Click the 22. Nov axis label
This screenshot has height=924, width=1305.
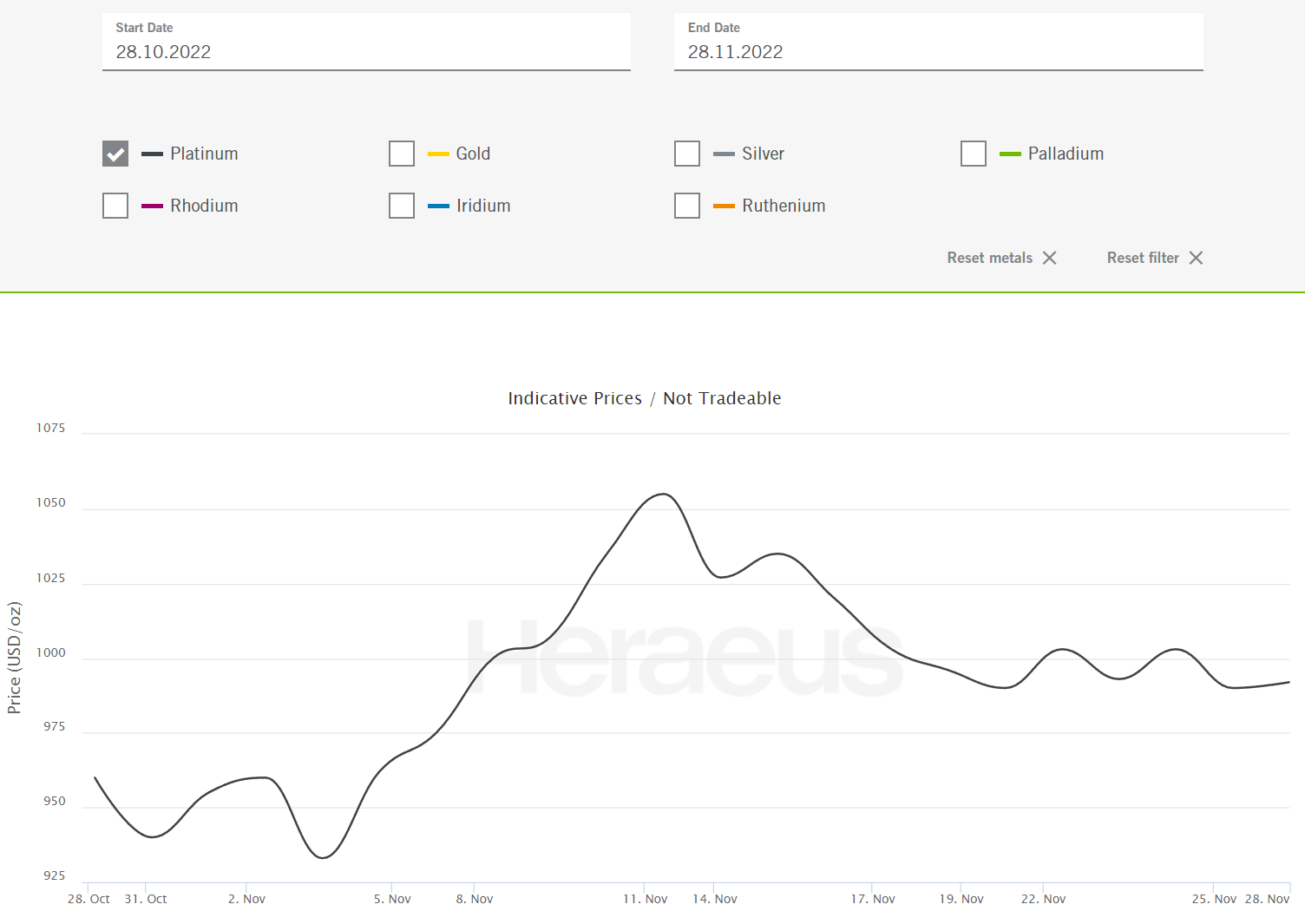pyautogui.click(x=1043, y=899)
